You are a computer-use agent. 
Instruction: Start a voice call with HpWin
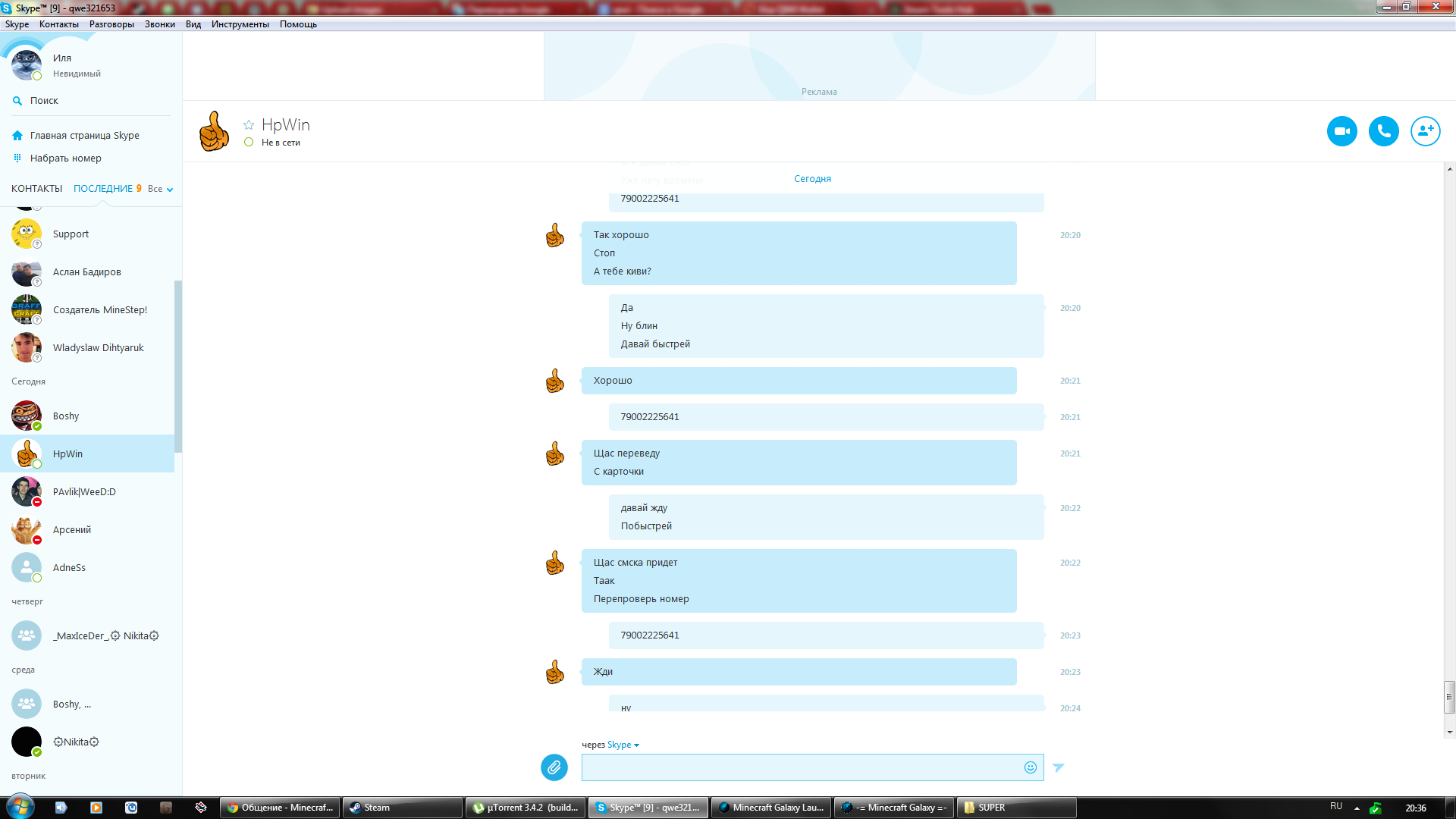(x=1383, y=131)
